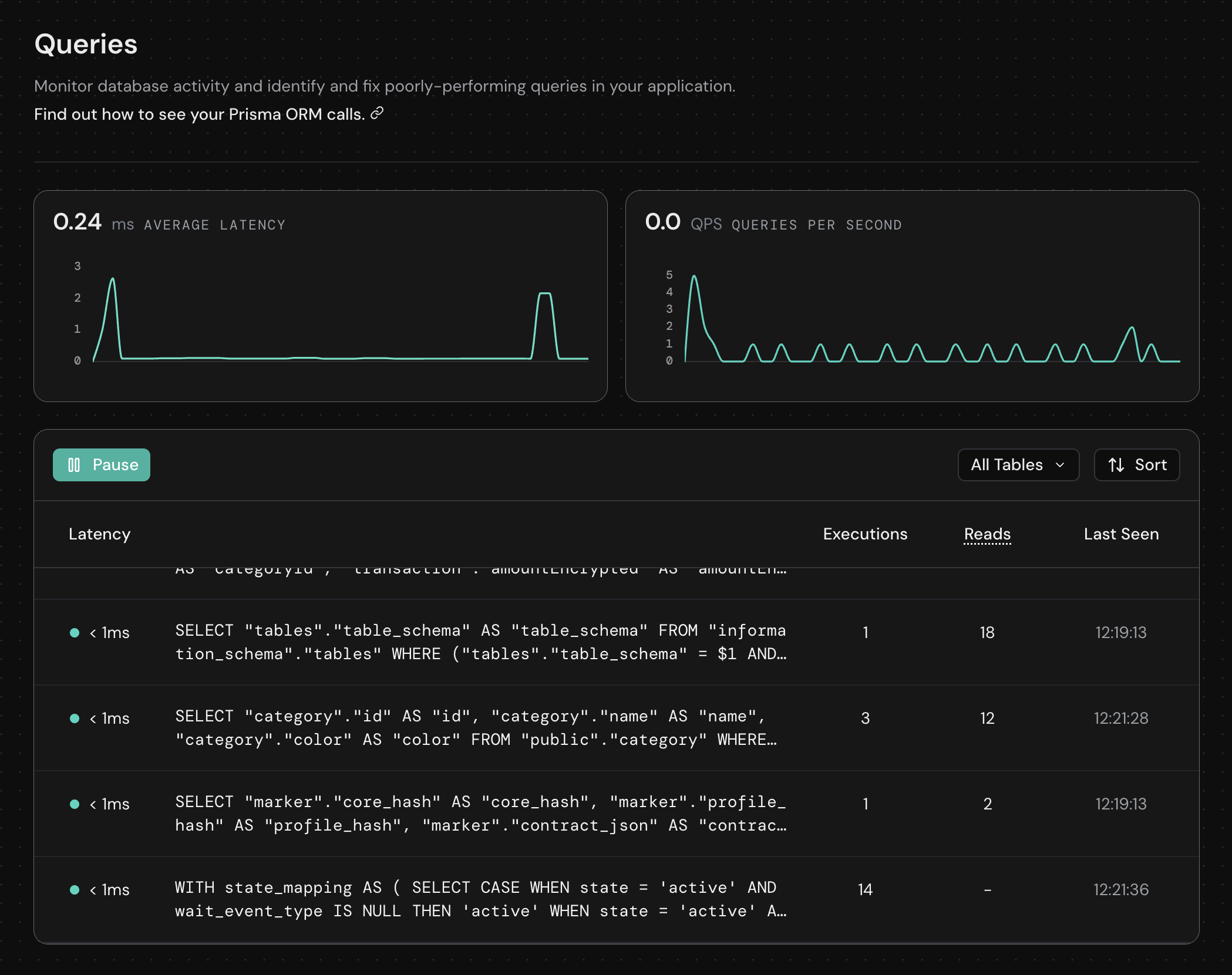1232x975 pixels.
Task: Click the sort arrows icon in Sort button
Action: pos(1116,465)
